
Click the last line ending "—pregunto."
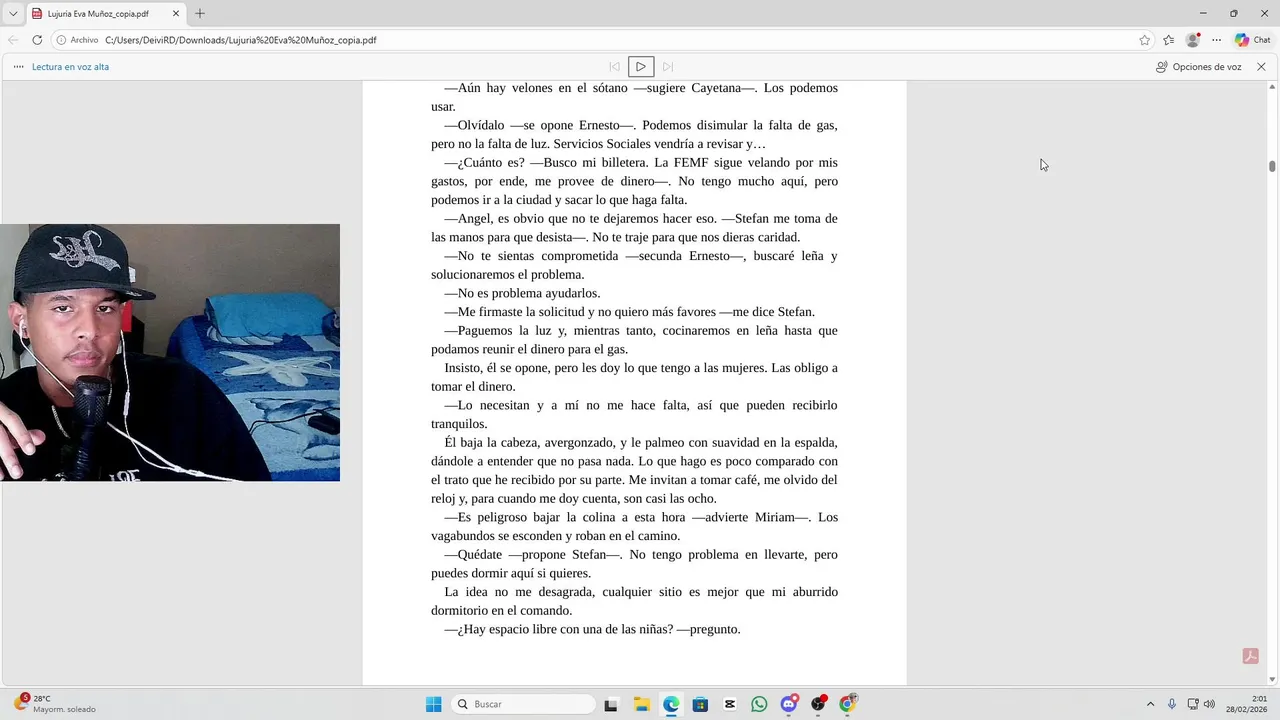592,629
